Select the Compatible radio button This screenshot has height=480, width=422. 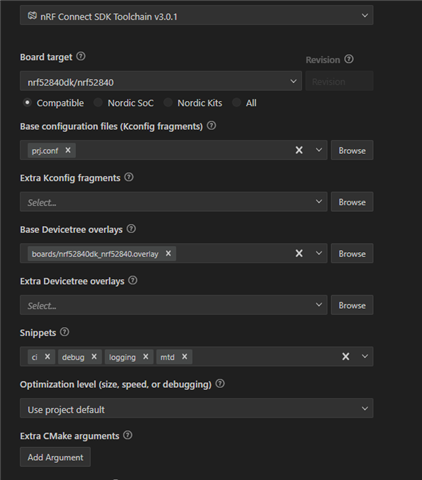[x=27, y=103]
